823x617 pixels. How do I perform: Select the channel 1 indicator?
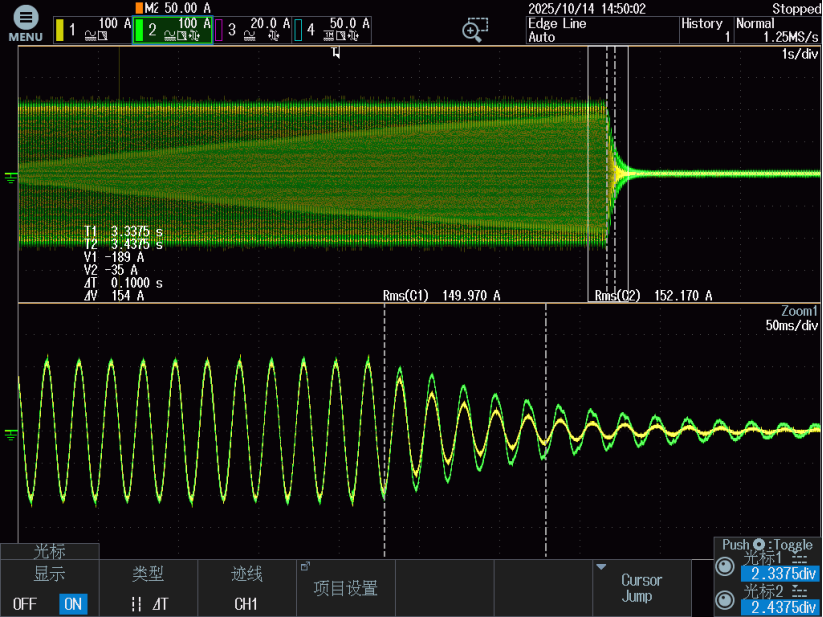click(x=93, y=30)
